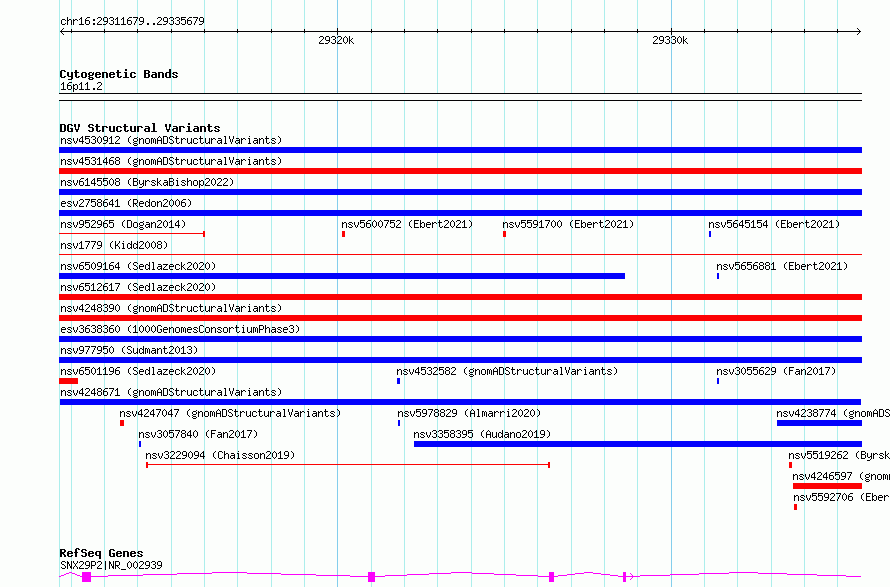Click nsv952965 (Dogan2014) label
This screenshot has width=890, height=587.
click(x=123, y=224)
